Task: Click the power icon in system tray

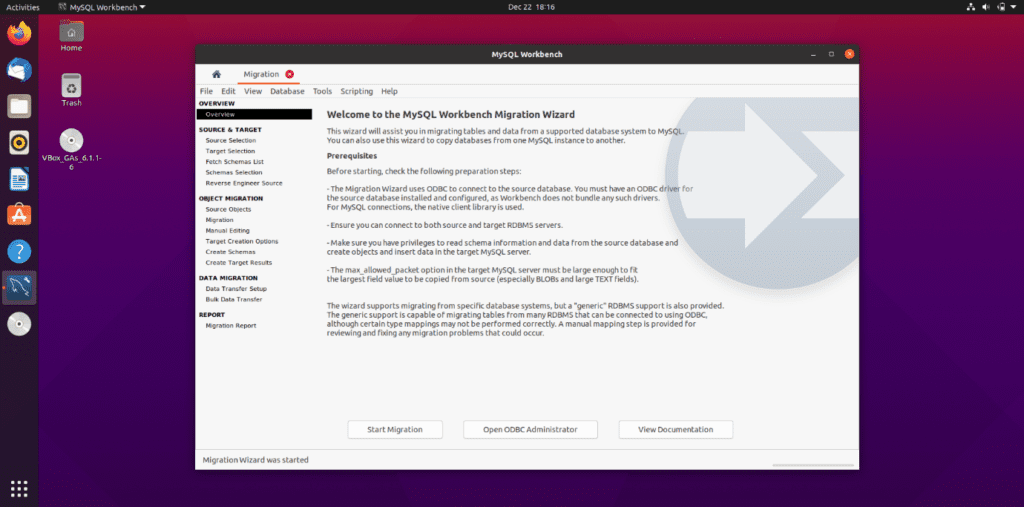Action: [1001, 7]
